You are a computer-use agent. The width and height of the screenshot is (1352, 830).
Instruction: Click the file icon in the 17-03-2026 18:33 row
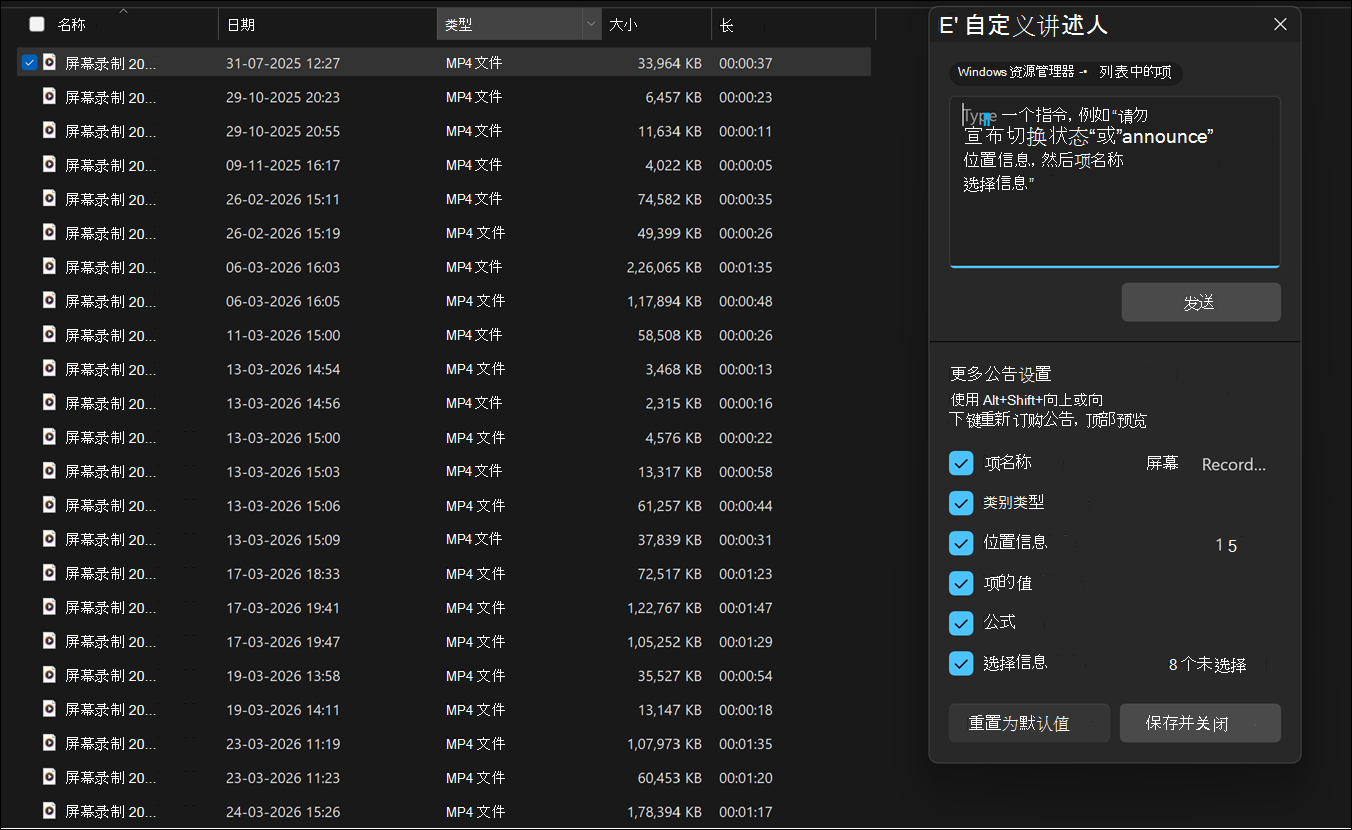48,573
